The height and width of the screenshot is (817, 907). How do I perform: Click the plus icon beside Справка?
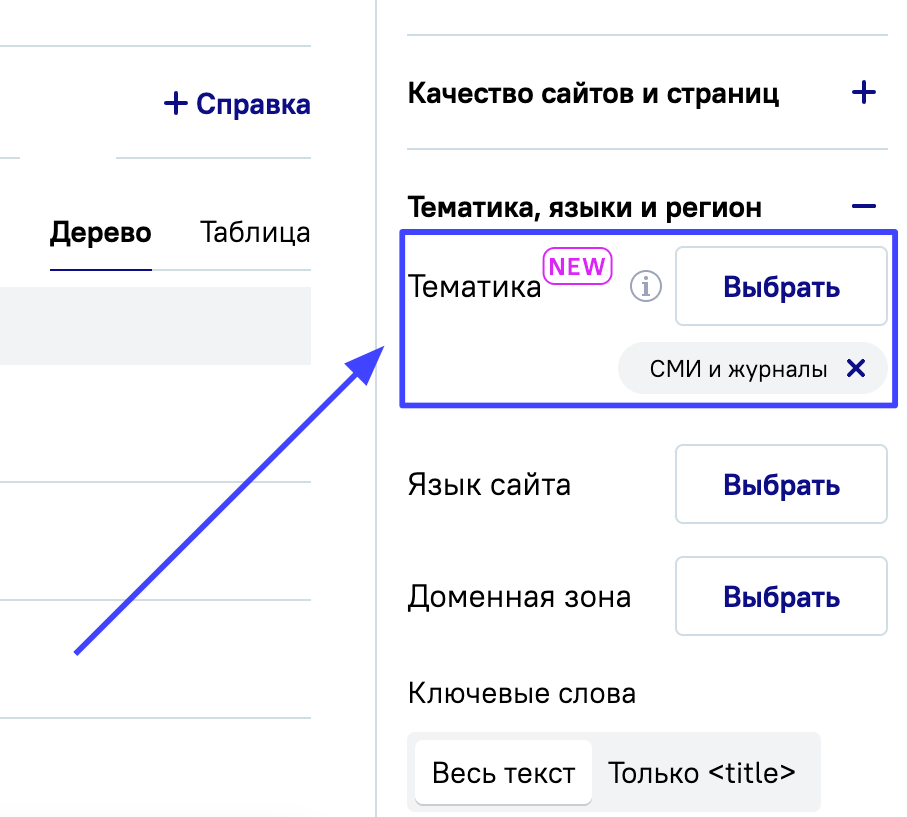175,103
